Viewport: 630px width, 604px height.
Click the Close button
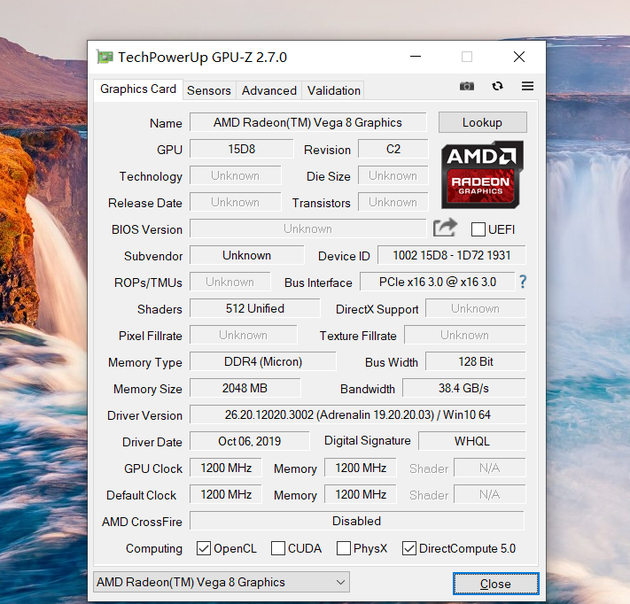(496, 584)
